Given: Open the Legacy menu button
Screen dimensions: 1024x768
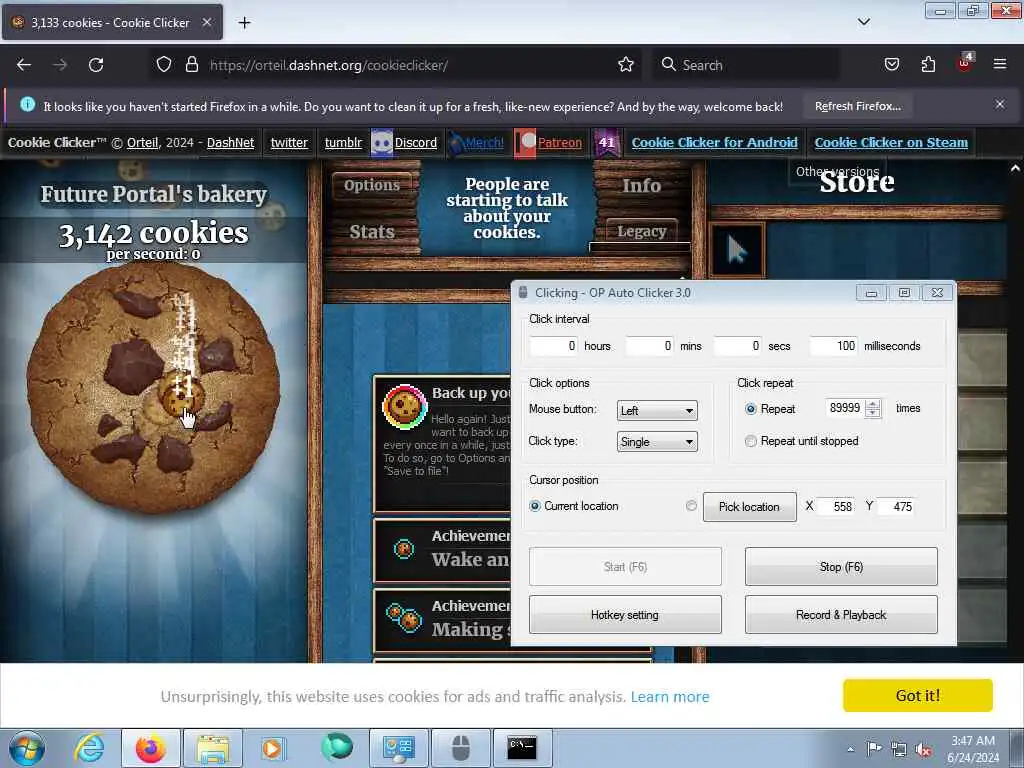Looking at the screenshot, I should [x=641, y=231].
